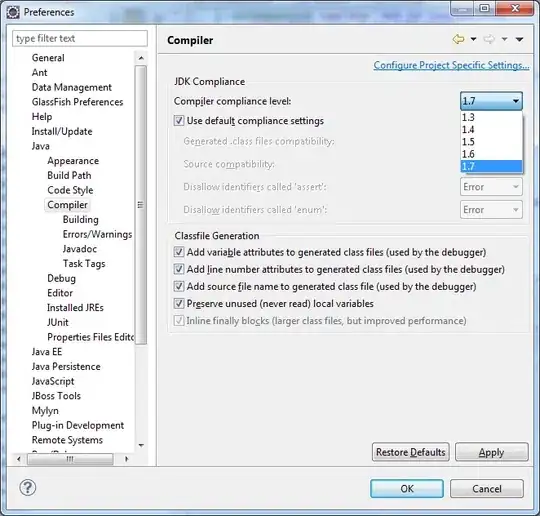Confirm with the OK button
The height and width of the screenshot is (516, 540).
[x=407, y=488]
